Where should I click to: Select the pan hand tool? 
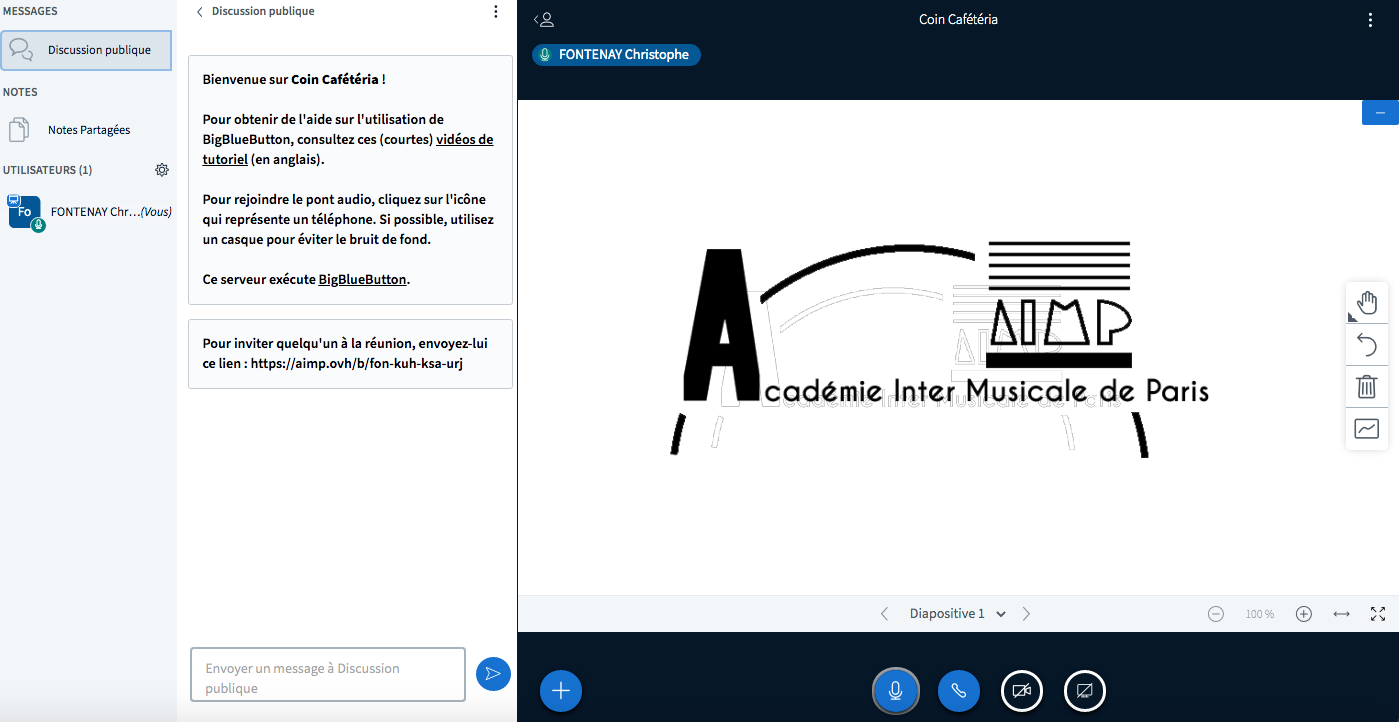click(x=1367, y=302)
